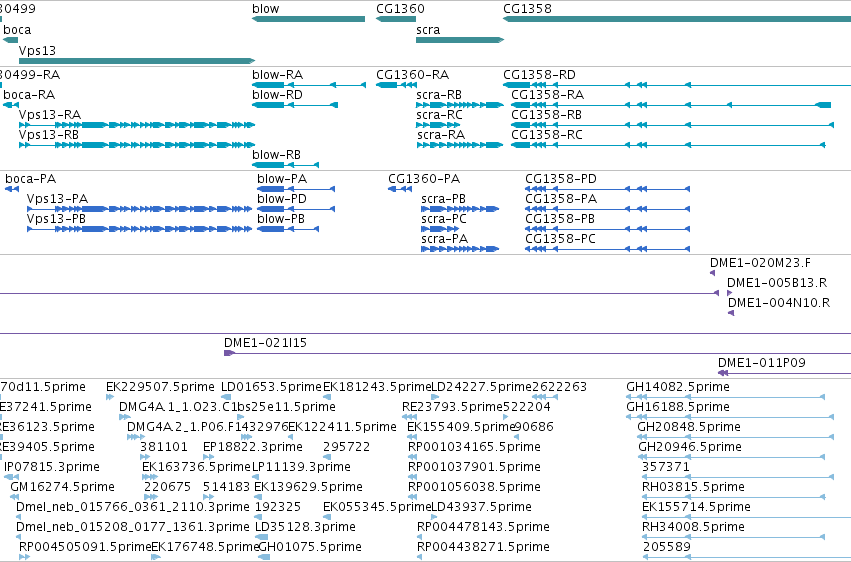Open the CG1358 gene label
851x562 pixels.
click(527, 9)
